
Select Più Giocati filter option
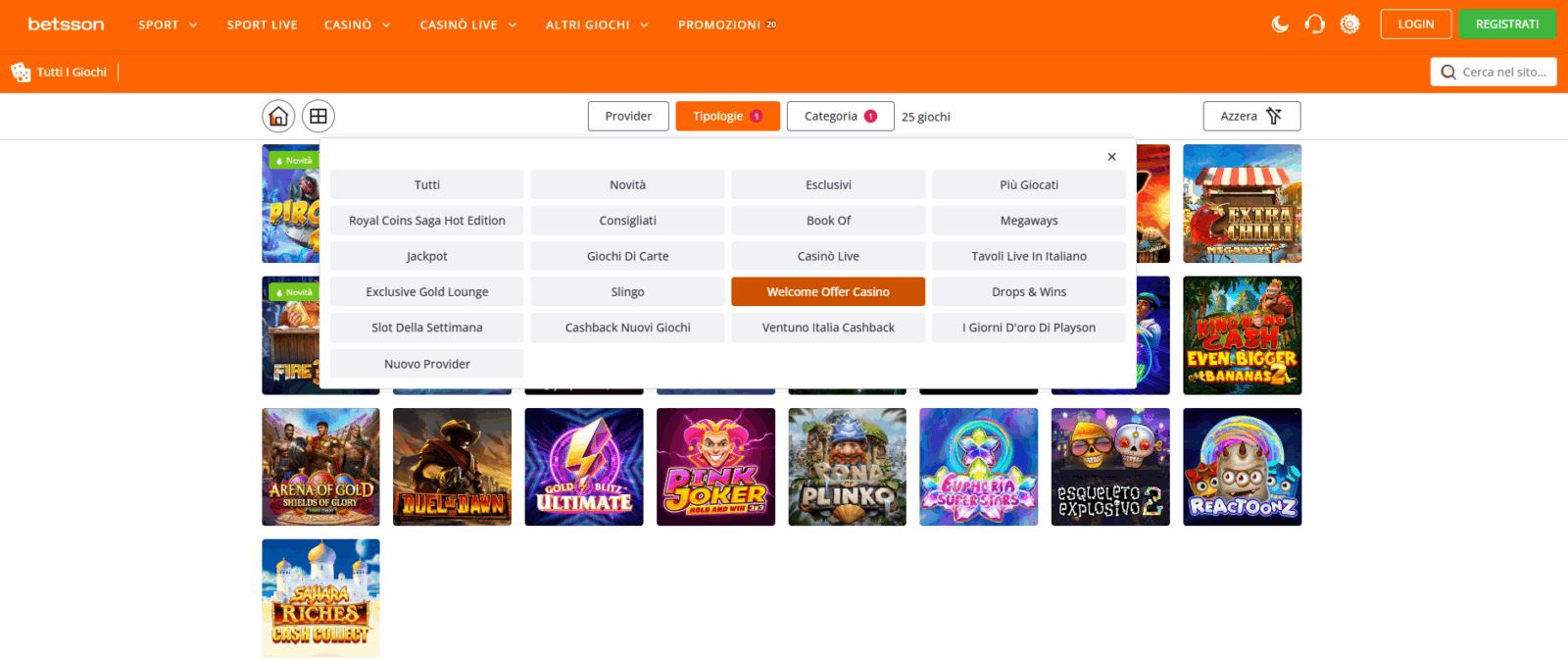pos(1029,184)
